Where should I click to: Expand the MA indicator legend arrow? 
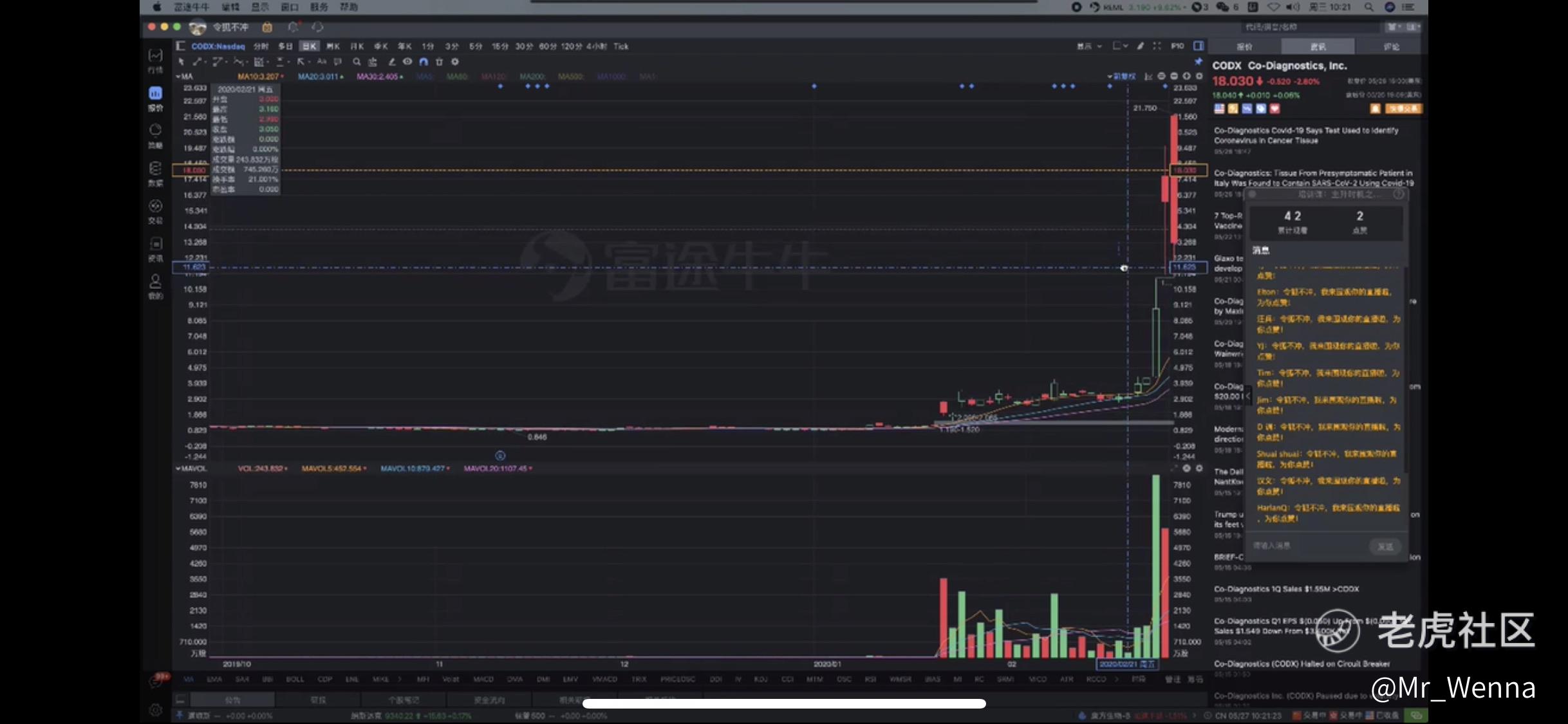coord(178,77)
